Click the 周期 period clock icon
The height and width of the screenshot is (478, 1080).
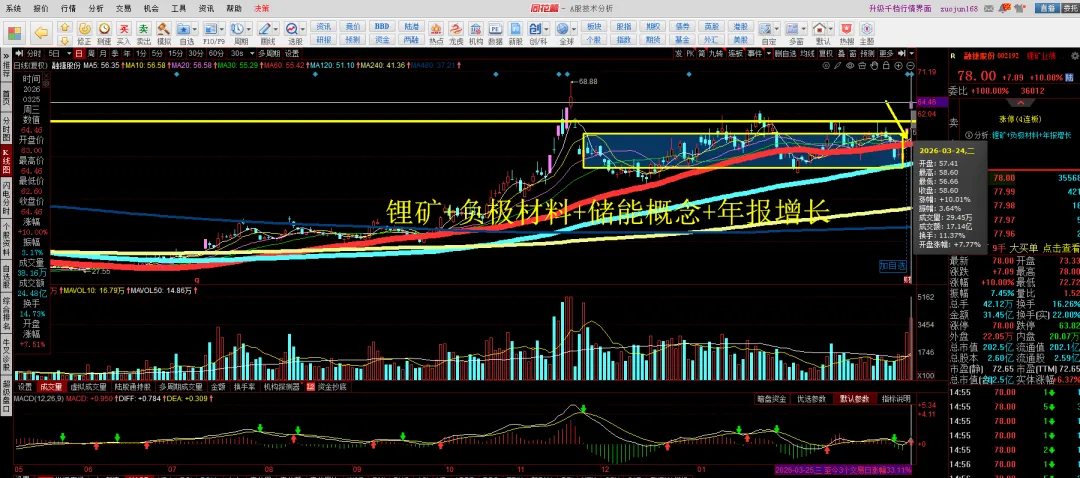click(237, 29)
